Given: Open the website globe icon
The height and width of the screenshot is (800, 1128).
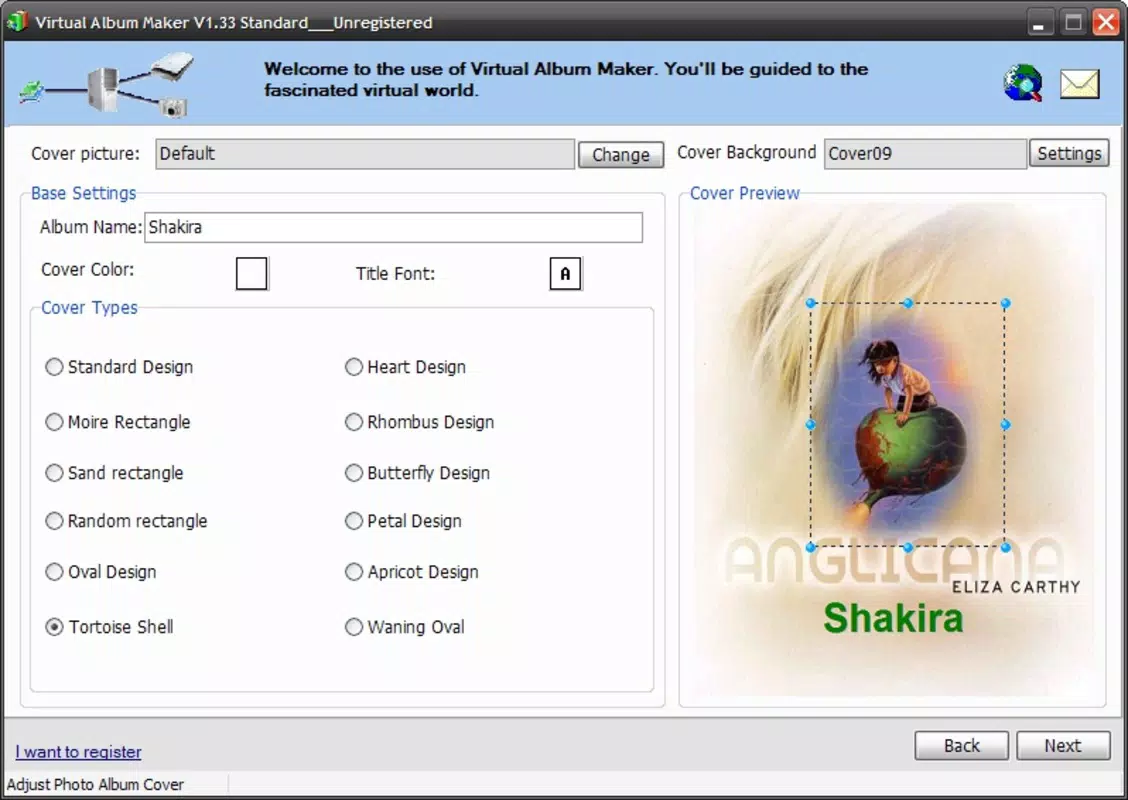Looking at the screenshot, I should [1022, 83].
